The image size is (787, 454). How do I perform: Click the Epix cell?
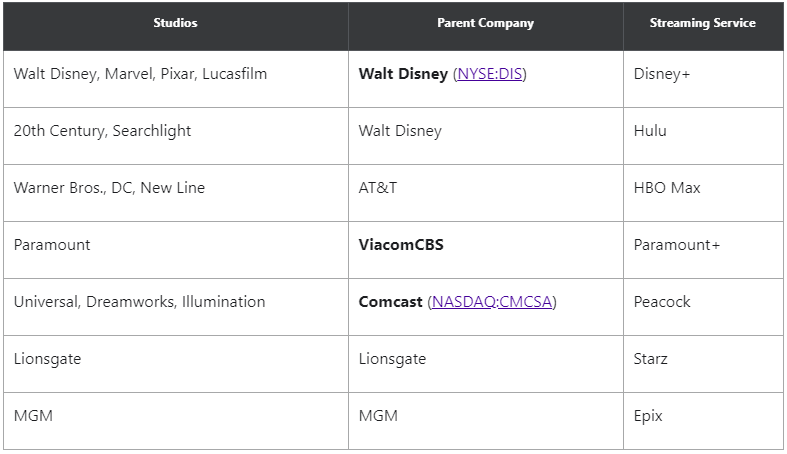point(648,416)
